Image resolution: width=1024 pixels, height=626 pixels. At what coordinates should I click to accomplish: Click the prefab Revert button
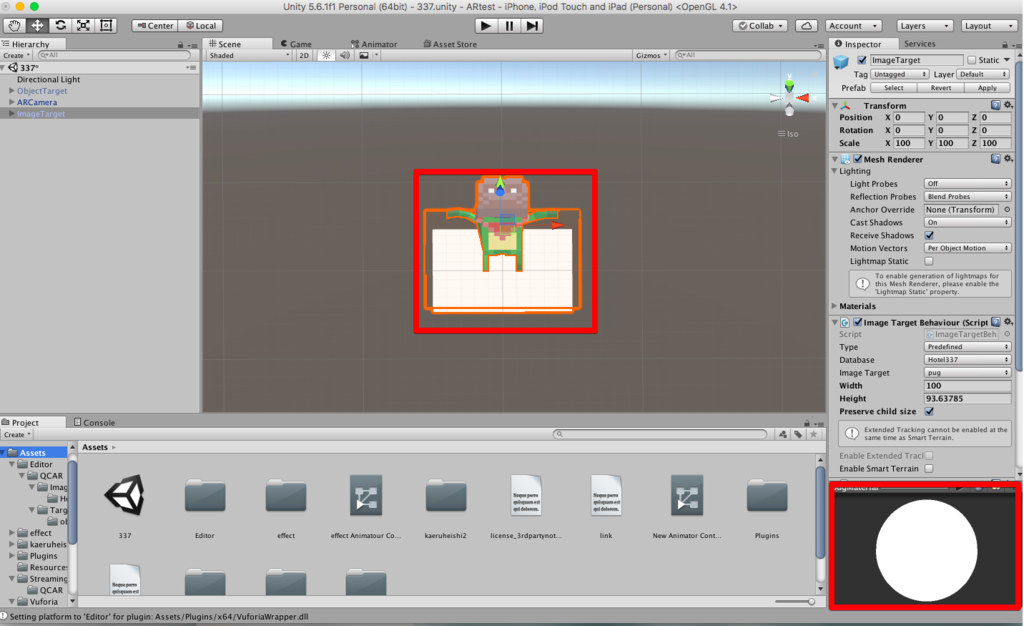coord(940,87)
